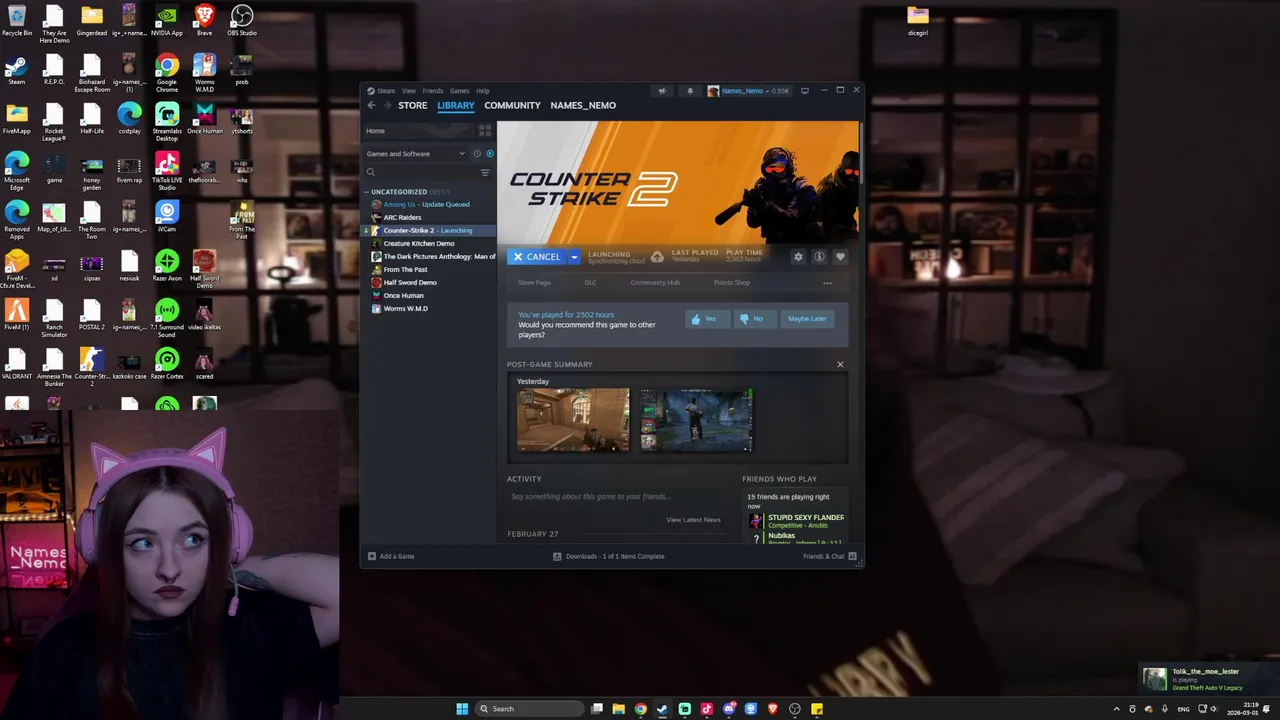Image resolution: width=1280 pixels, height=720 pixels.
Task: Switch to the STORE tab
Action: point(413,105)
